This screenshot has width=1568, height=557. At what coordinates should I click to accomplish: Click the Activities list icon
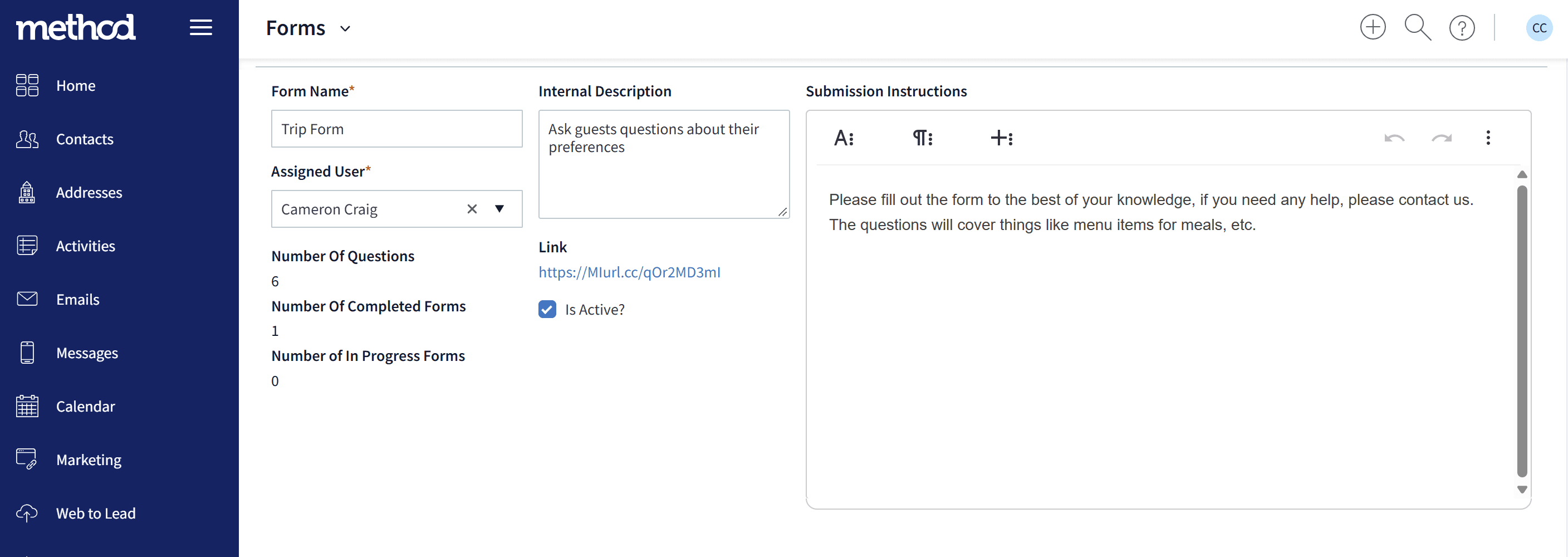27,245
